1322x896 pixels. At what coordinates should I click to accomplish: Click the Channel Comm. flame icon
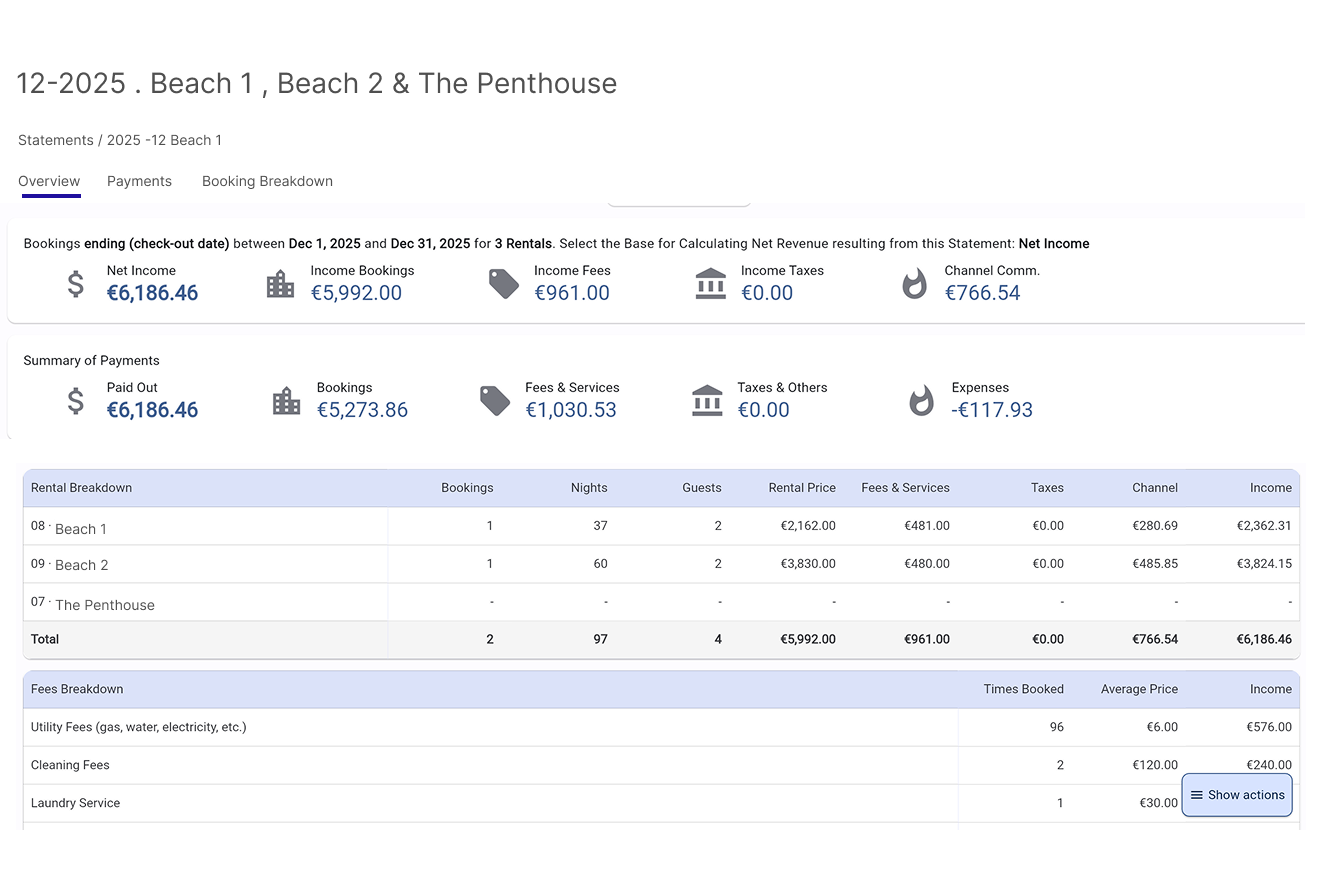pos(914,284)
